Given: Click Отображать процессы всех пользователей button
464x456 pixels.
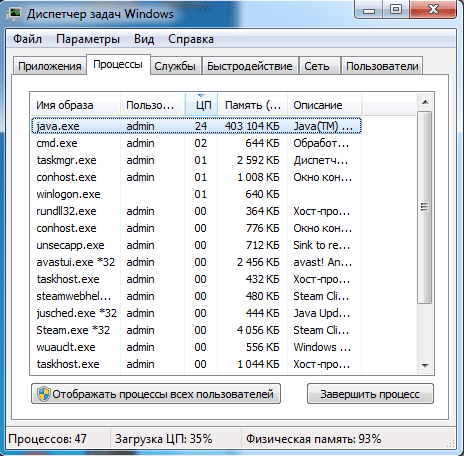Looking at the screenshot, I should (x=156, y=394).
